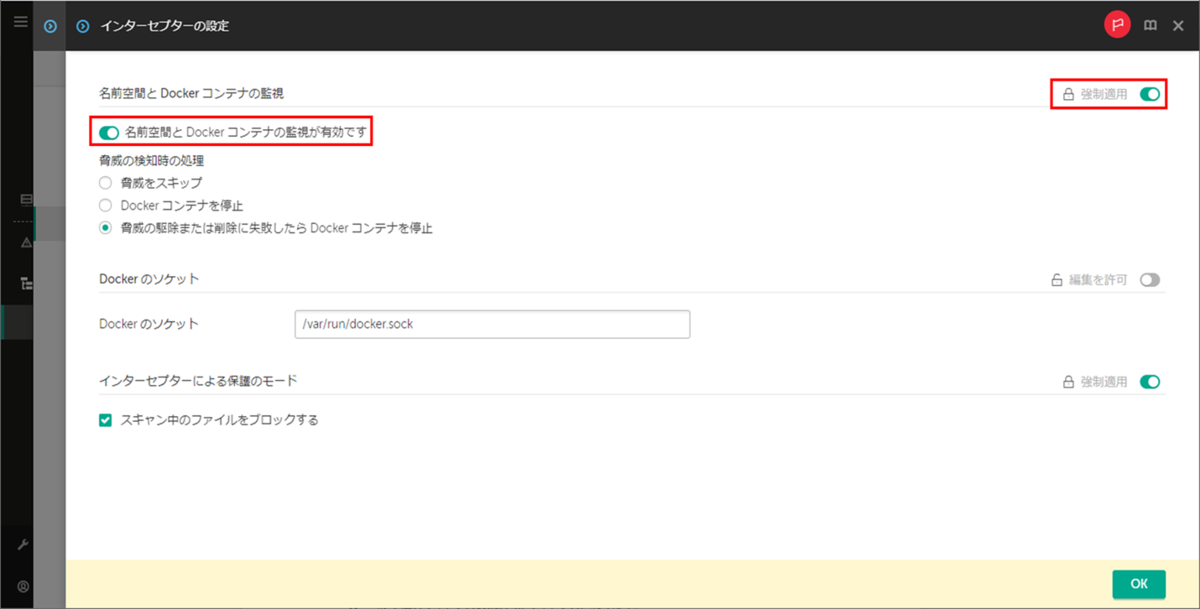
Task: Click the インターセプターの設定 title bar
Action: (167, 26)
